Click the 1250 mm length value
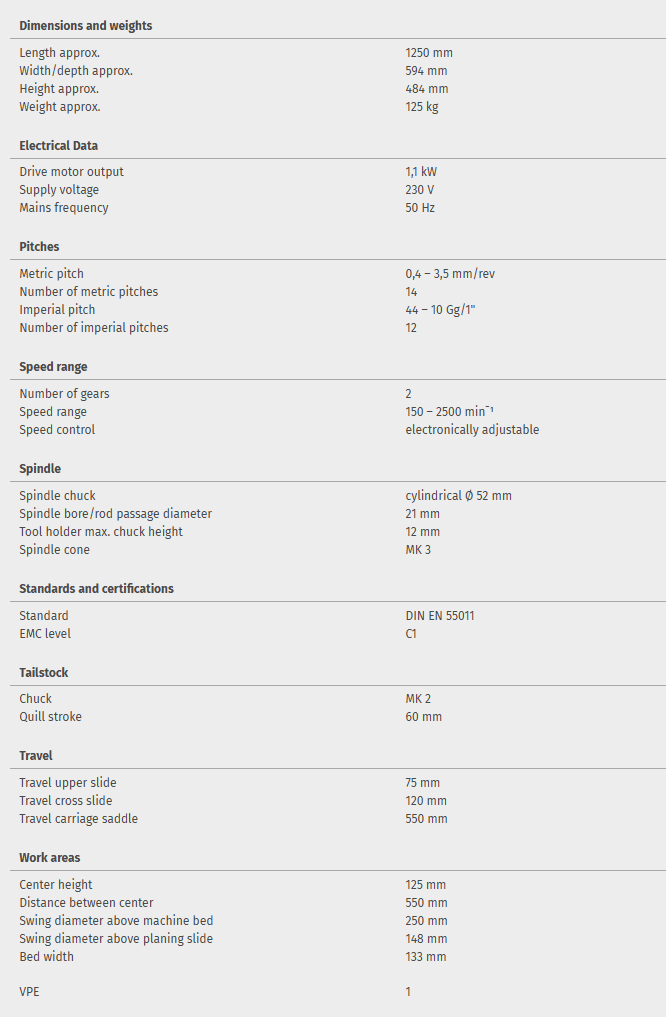 pos(429,53)
